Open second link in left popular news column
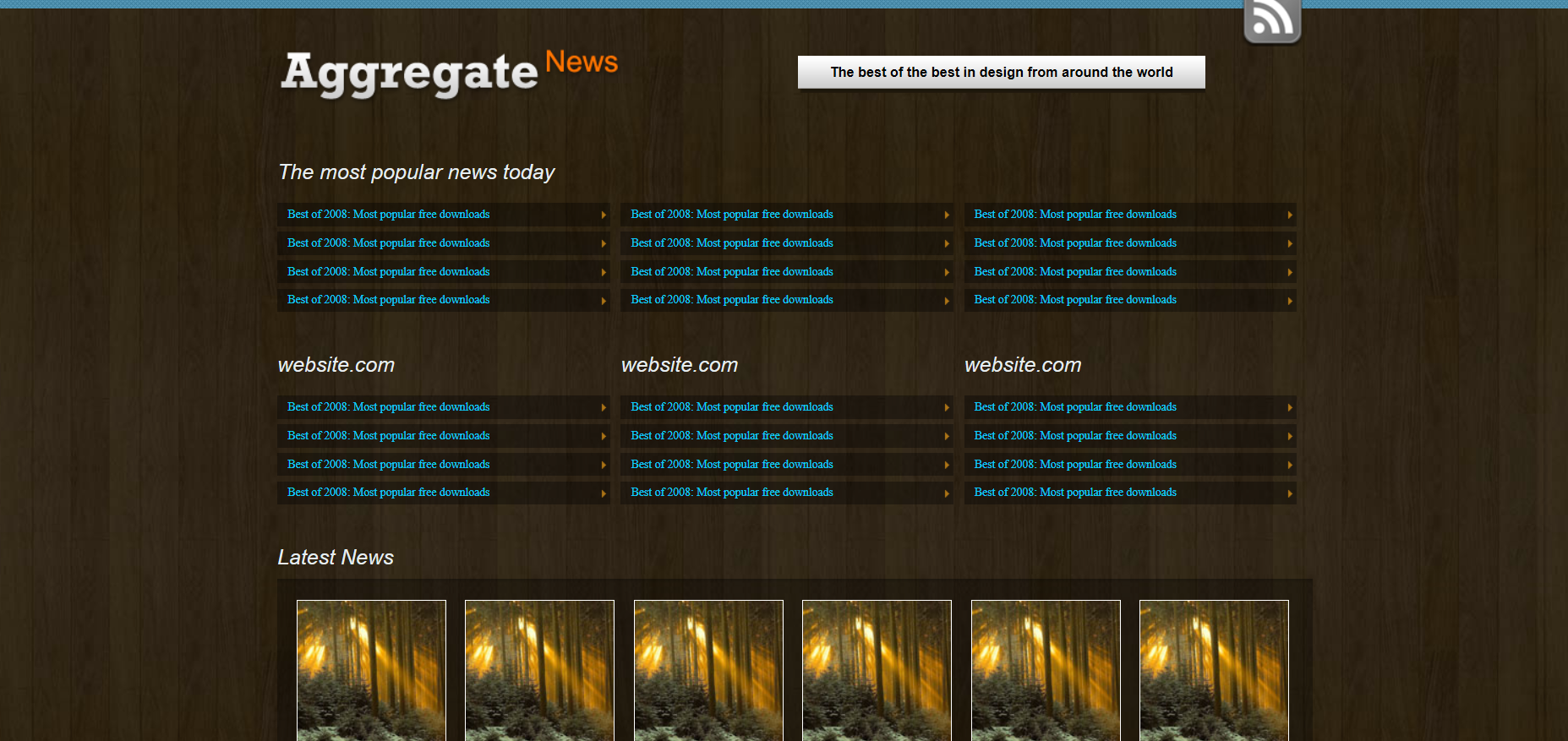1568x741 pixels. coord(388,243)
